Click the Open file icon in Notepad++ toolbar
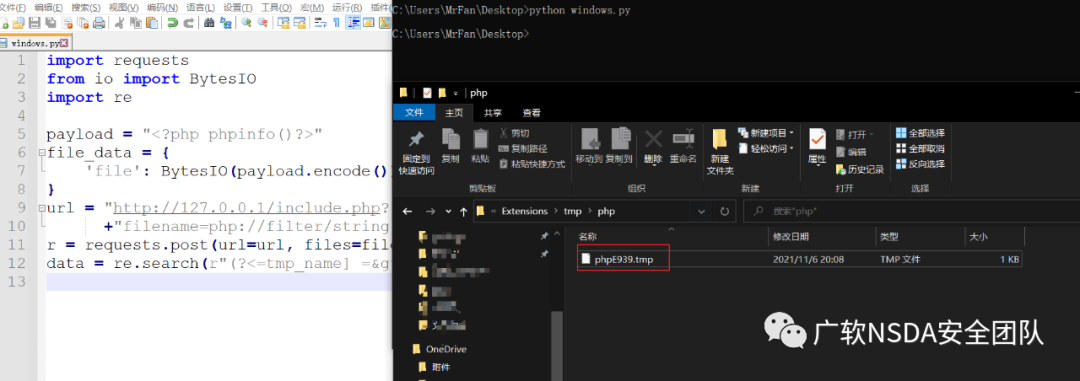 point(19,23)
